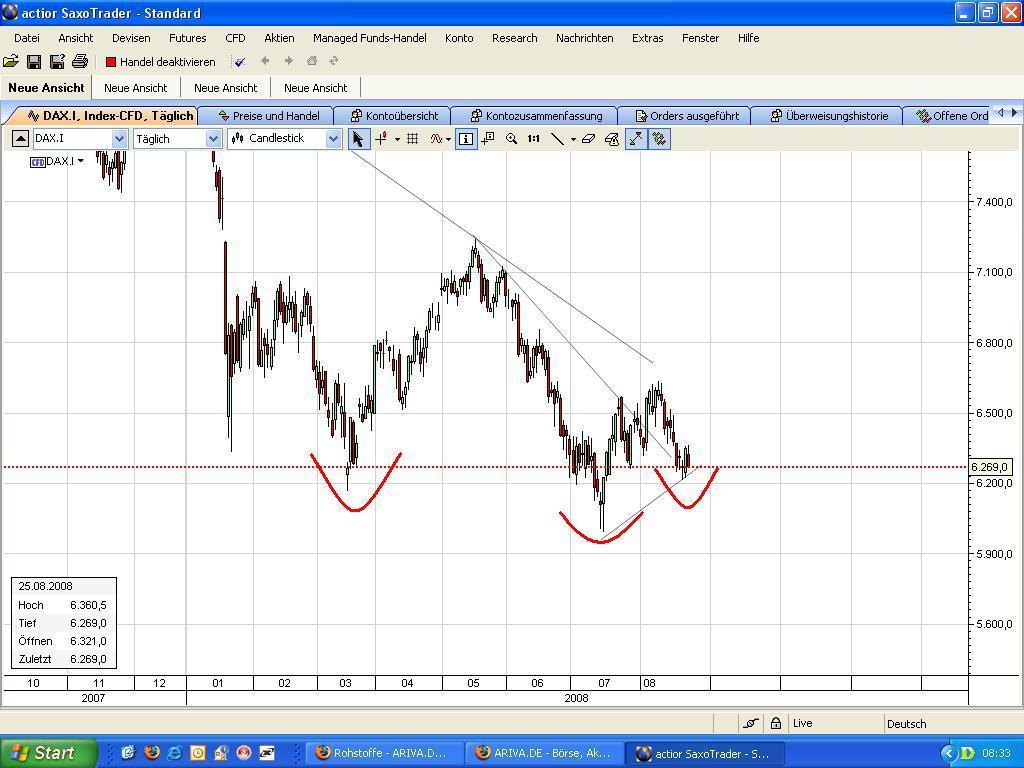
Task: Click the padlock icon in the status bar
Action: (x=776, y=723)
